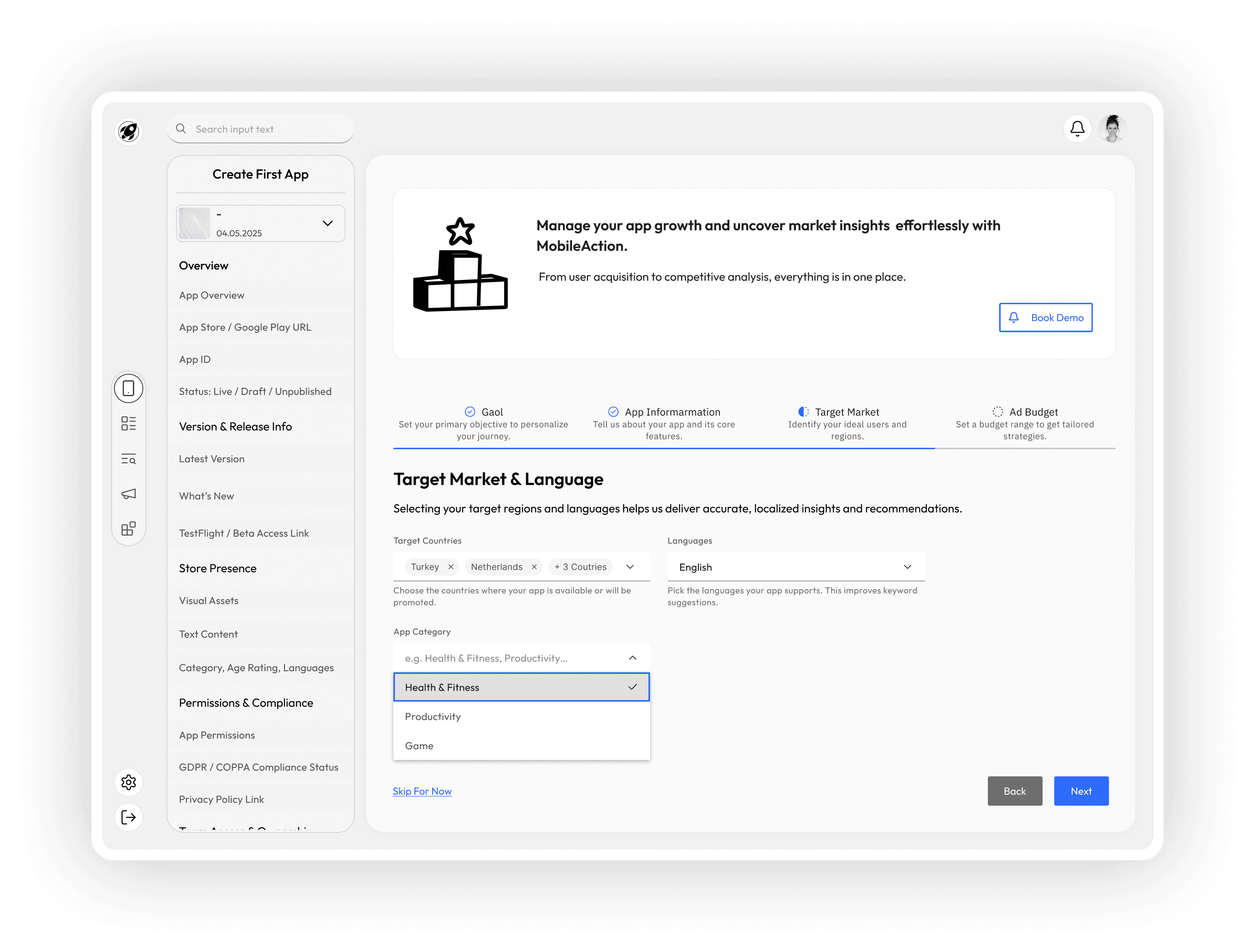Open the dashboard list sidebar icon
The image size is (1255, 952).
(129, 424)
